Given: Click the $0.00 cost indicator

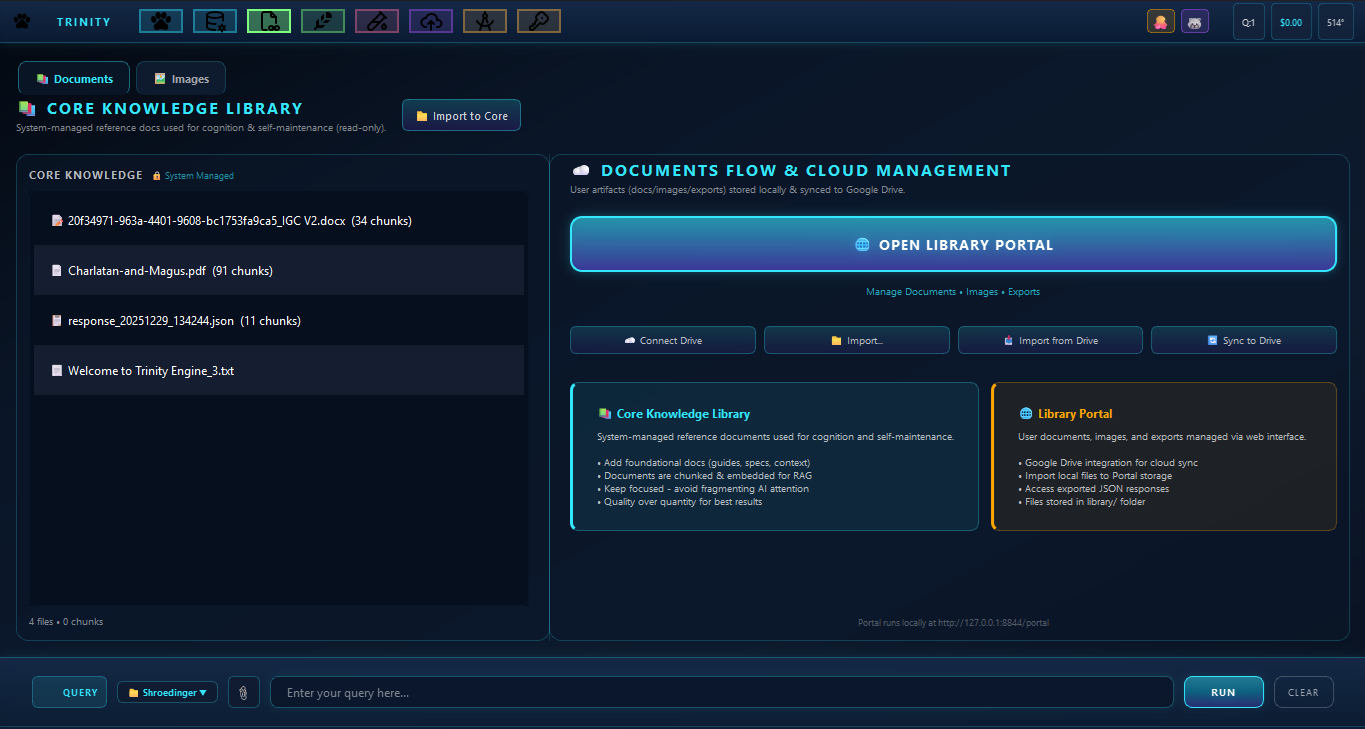Looking at the screenshot, I should click(x=1290, y=20).
